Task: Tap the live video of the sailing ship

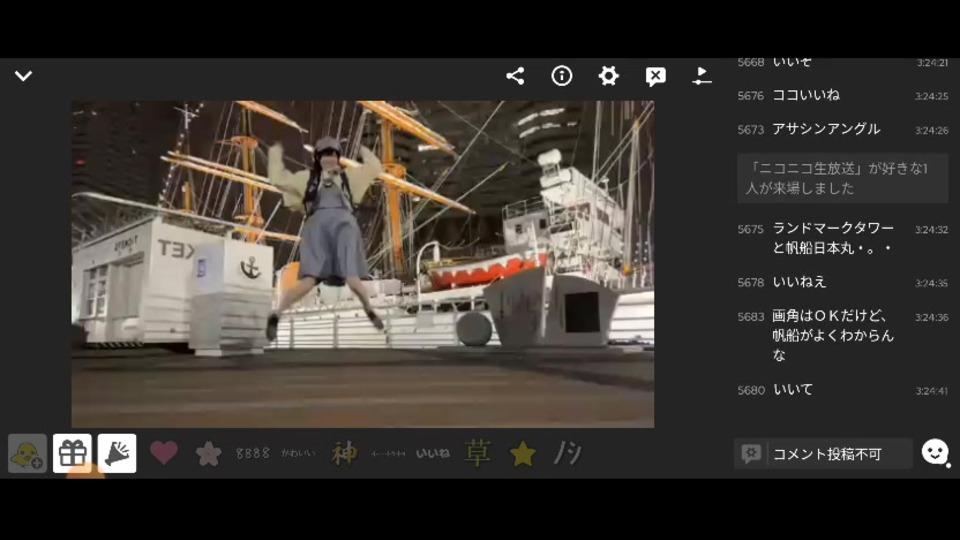Action: click(x=362, y=264)
